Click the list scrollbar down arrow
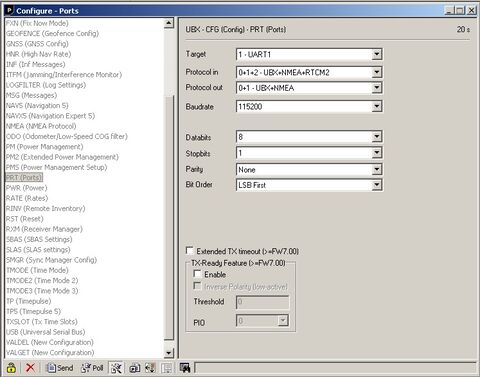Viewport: 480px width, 377px height. click(169, 353)
